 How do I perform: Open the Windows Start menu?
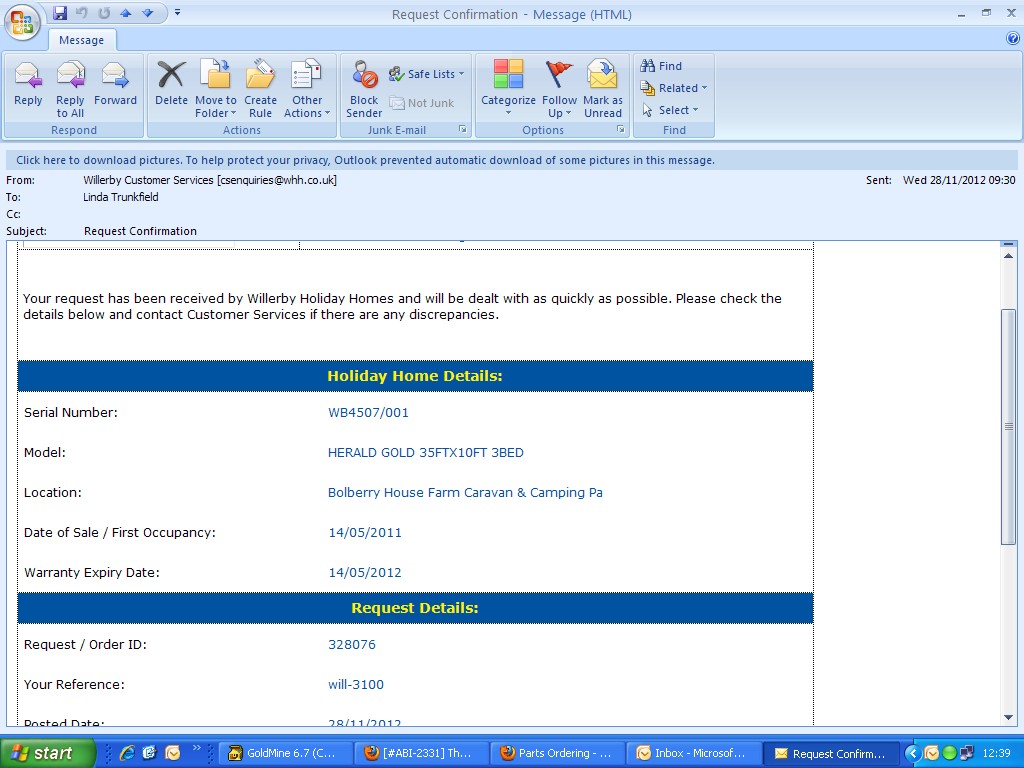pos(46,753)
